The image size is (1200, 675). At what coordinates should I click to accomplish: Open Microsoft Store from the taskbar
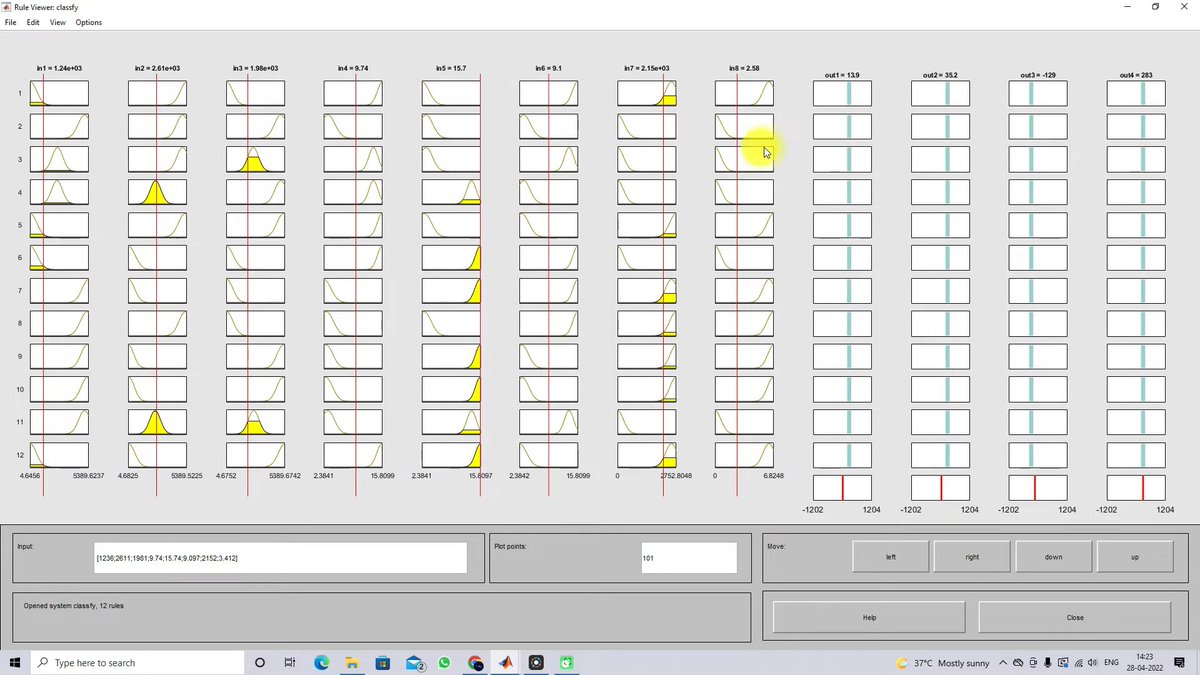pyautogui.click(x=382, y=663)
